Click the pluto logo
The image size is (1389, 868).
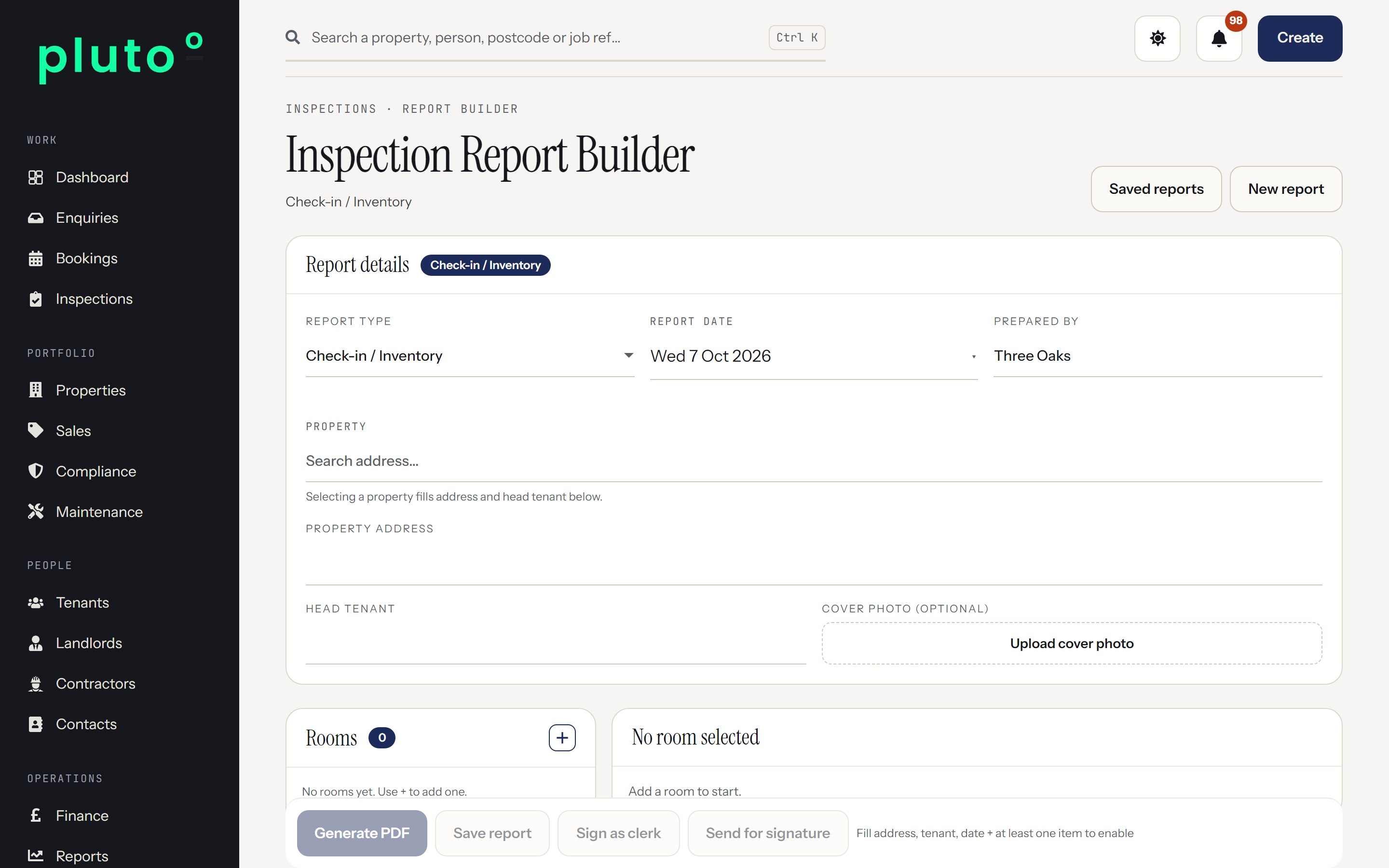click(x=121, y=57)
